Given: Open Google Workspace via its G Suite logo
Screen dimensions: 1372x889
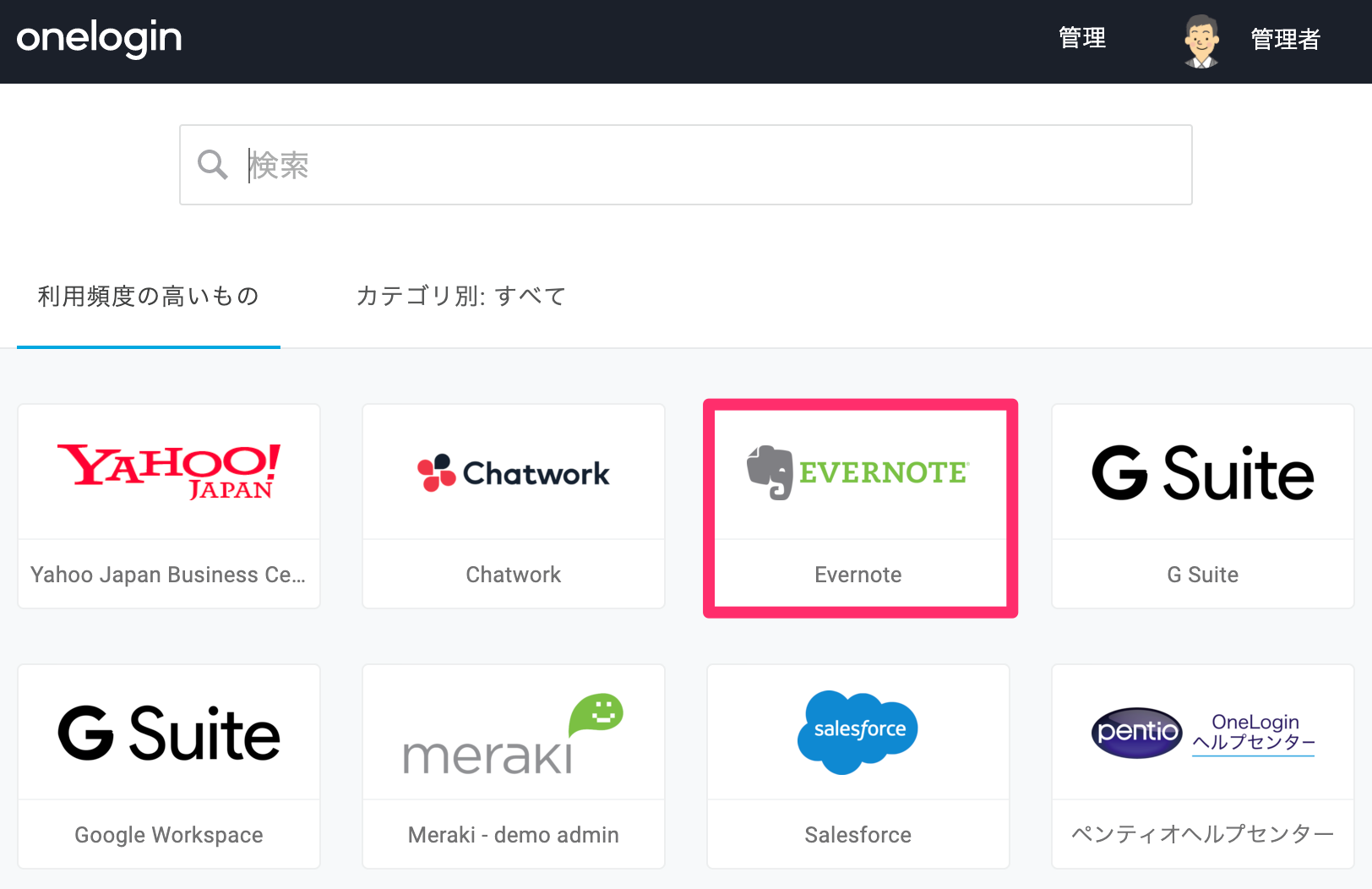Looking at the screenshot, I should point(169,734).
